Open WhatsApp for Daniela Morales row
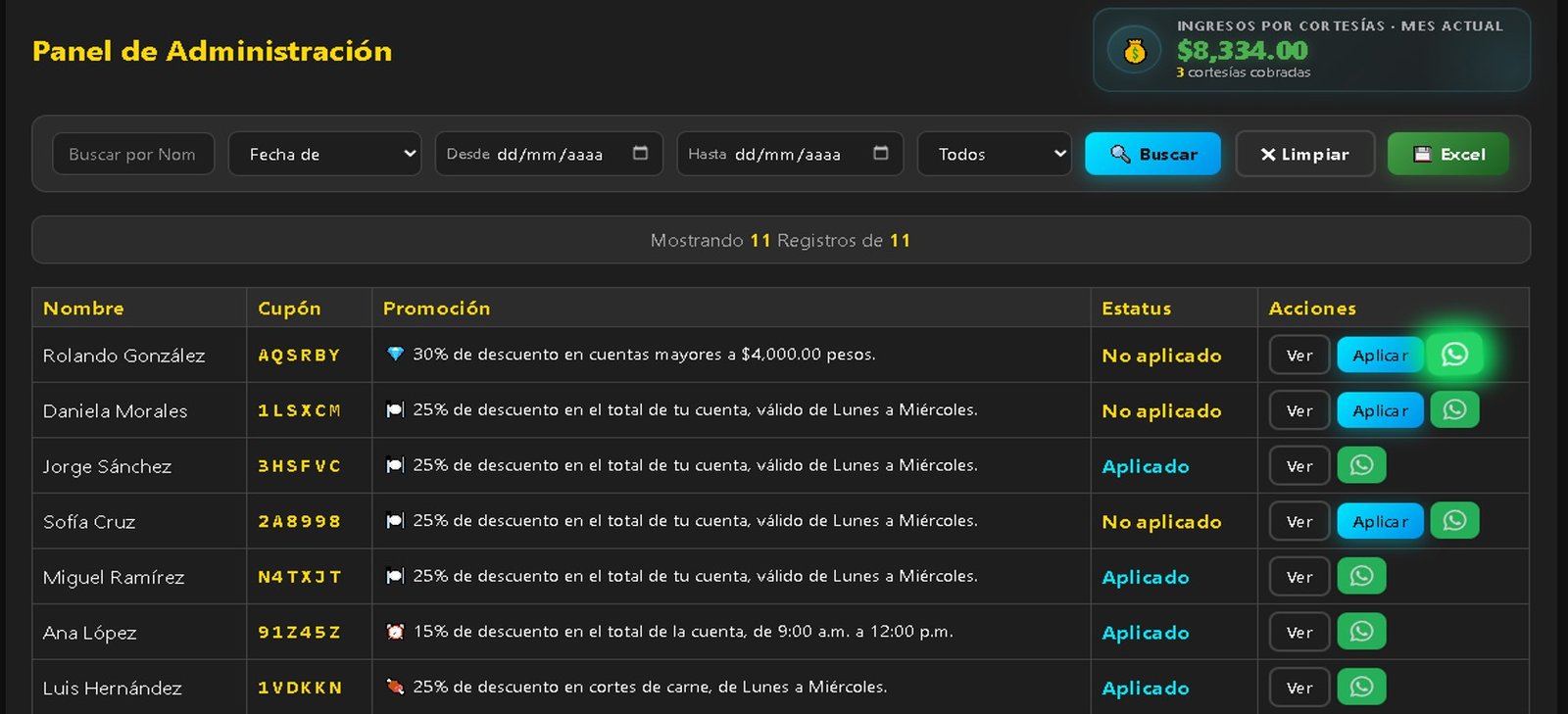The width and height of the screenshot is (1568, 714). coord(1454,410)
